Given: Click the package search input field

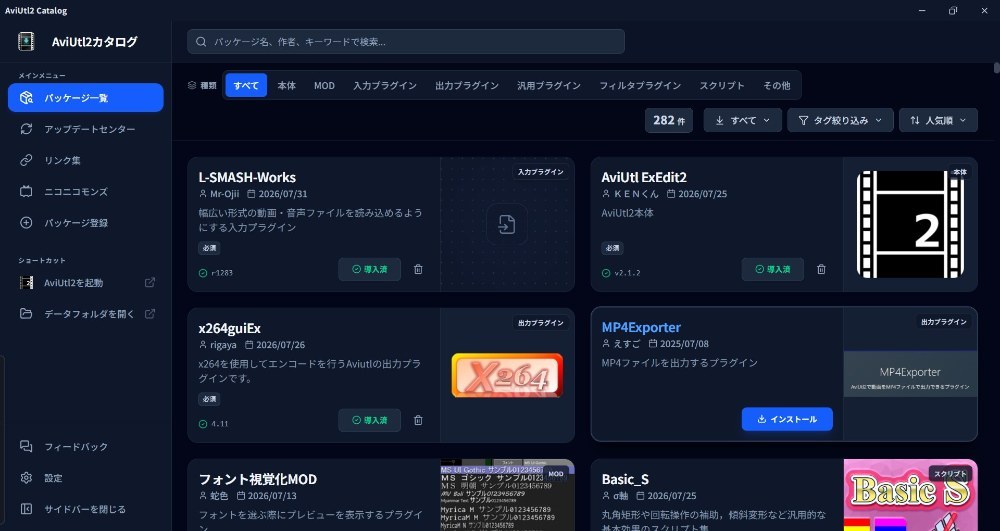Looking at the screenshot, I should pos(406,41).
